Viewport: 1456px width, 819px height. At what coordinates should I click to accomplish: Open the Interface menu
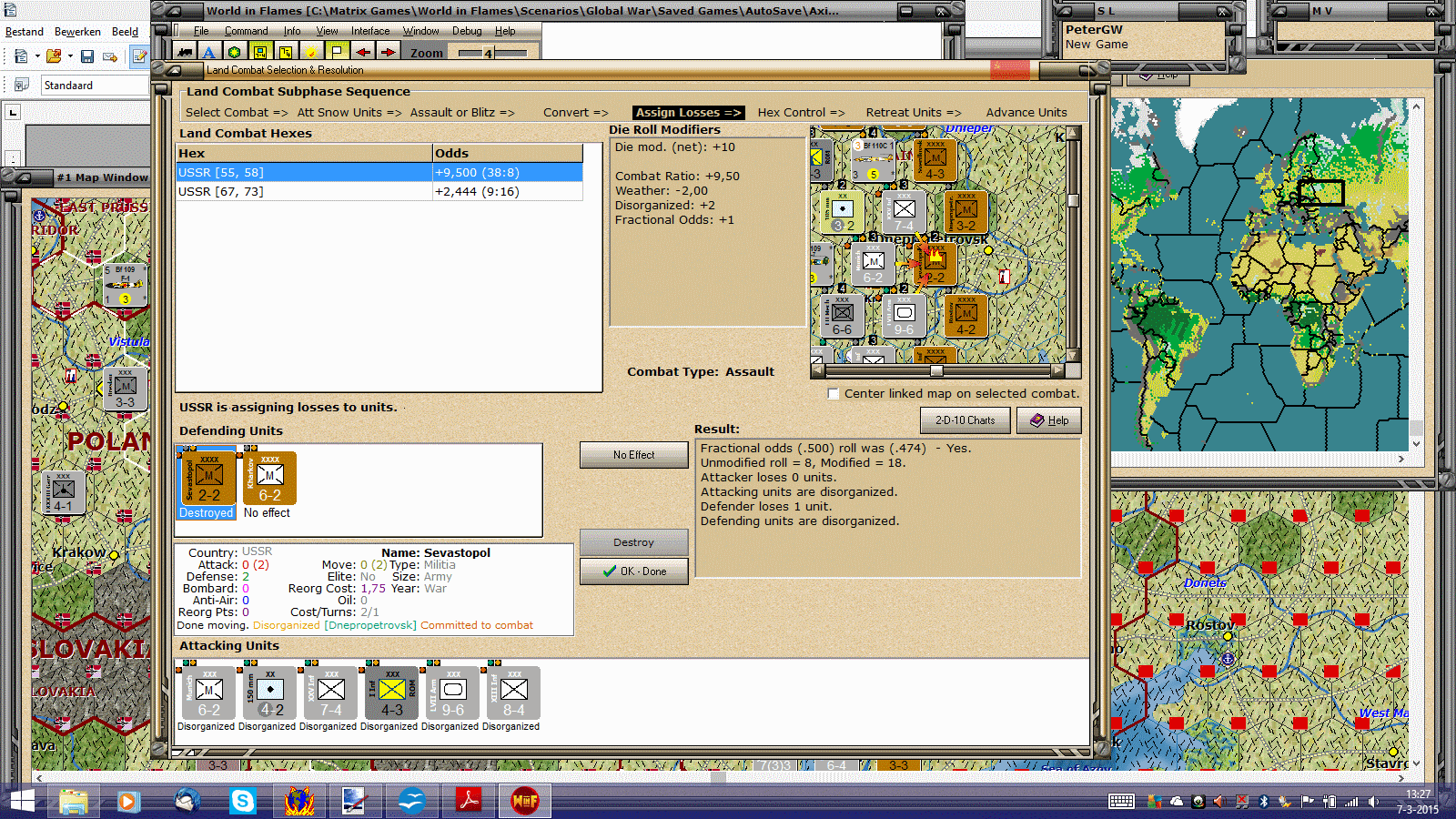[x=370, y=31]
